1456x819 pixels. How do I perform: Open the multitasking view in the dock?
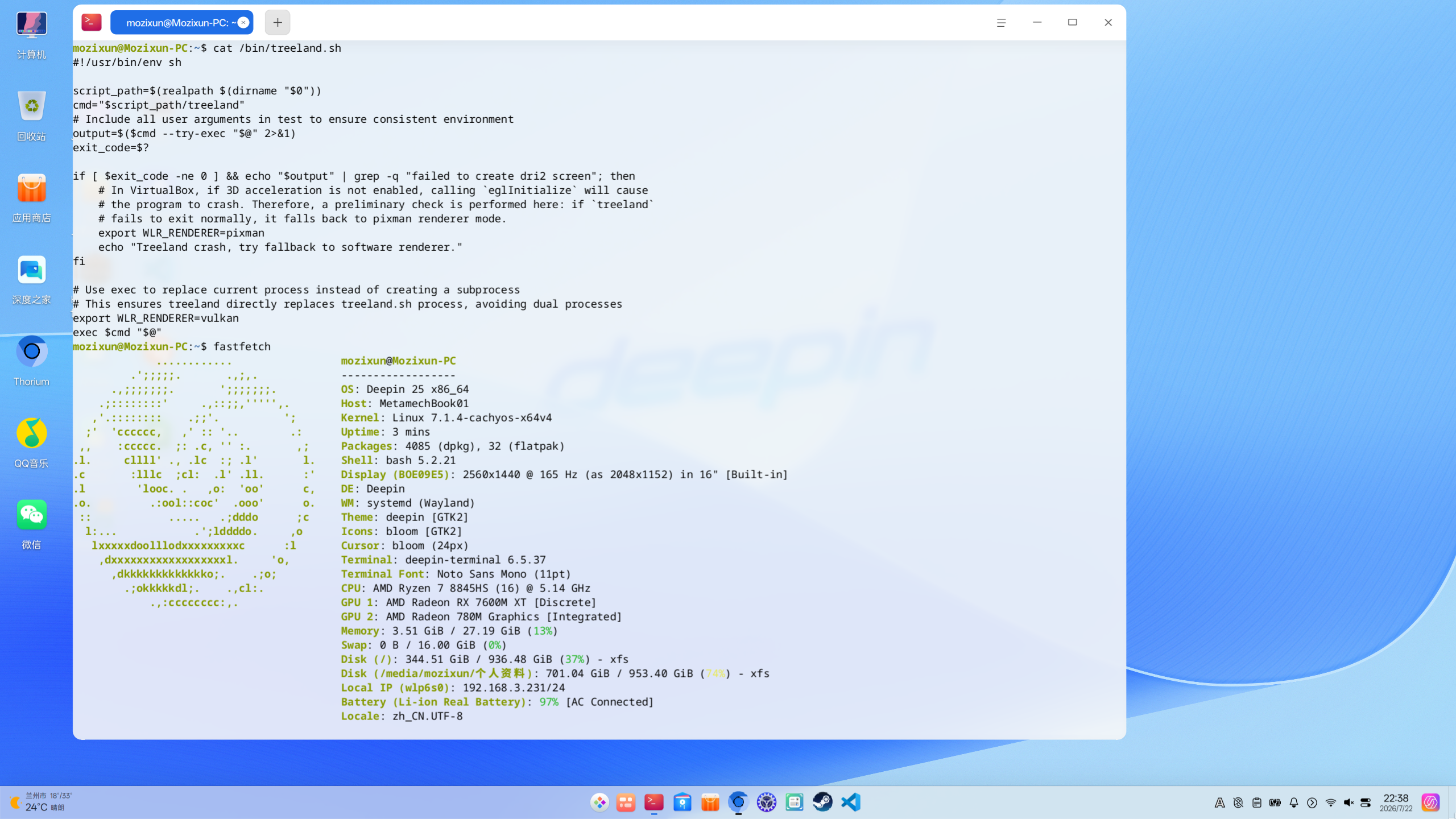626,803
